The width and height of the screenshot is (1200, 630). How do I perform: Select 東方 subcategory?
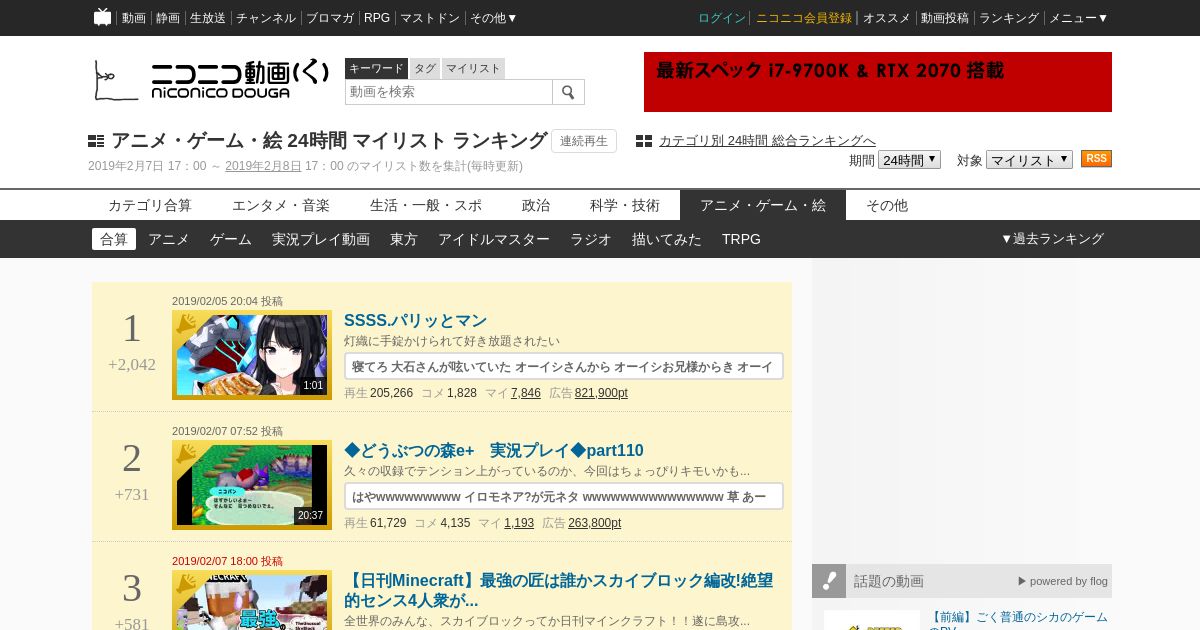pyautogui.click(x=404, y=239)
